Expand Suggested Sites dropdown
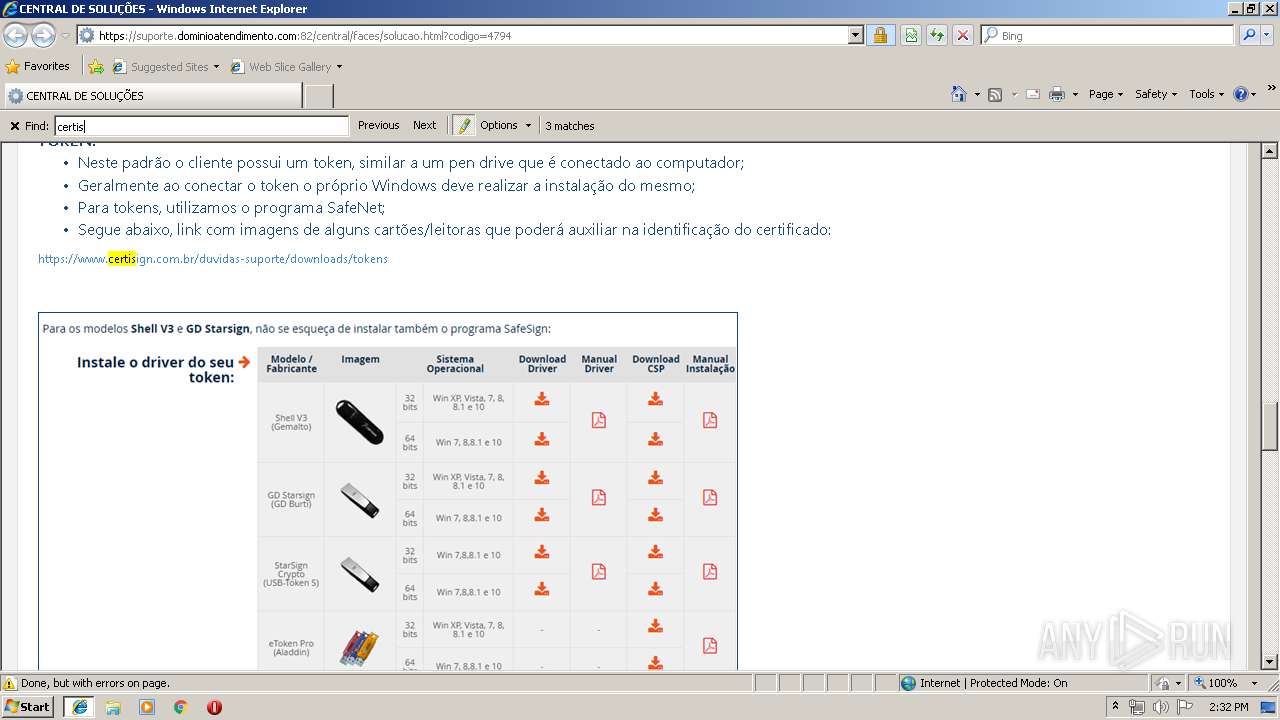 point(216,67)
